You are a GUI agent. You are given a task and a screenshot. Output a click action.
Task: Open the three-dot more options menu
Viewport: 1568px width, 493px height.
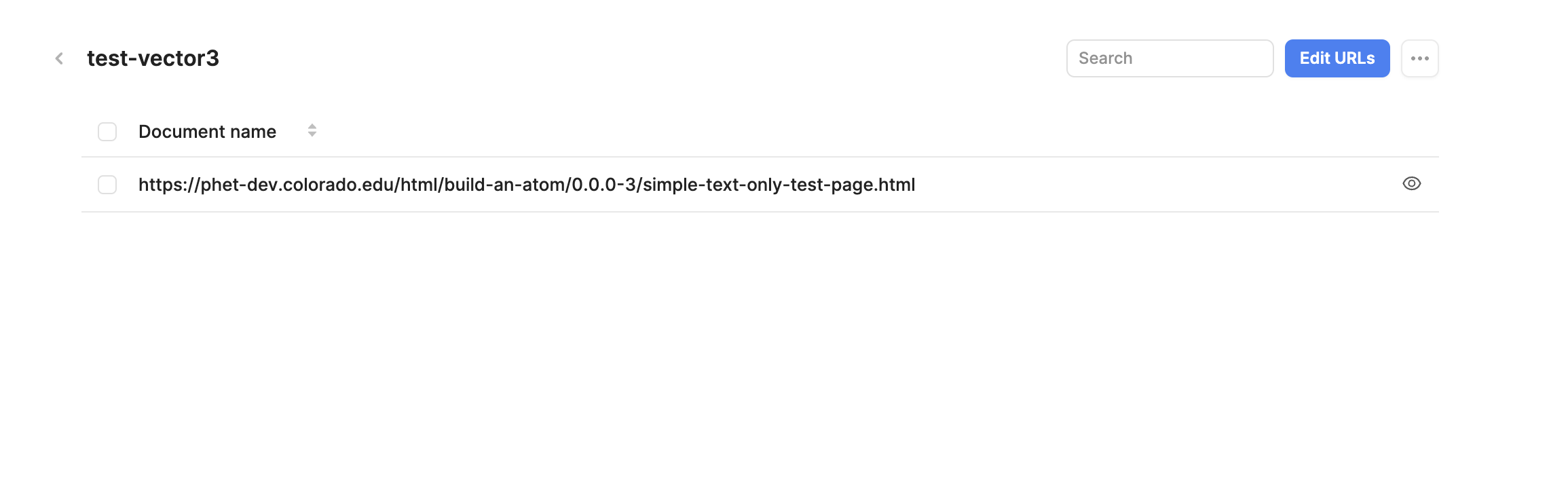coord(1419,58)
